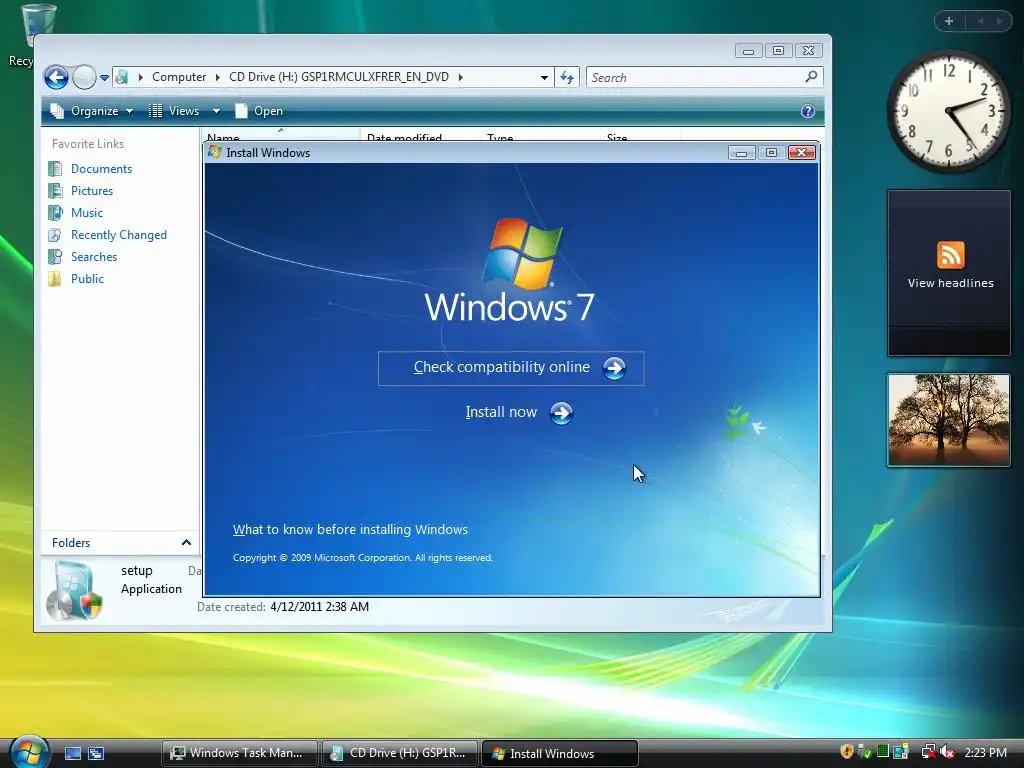
Task: Click the RSS feed orange icon
Action: 950,255
